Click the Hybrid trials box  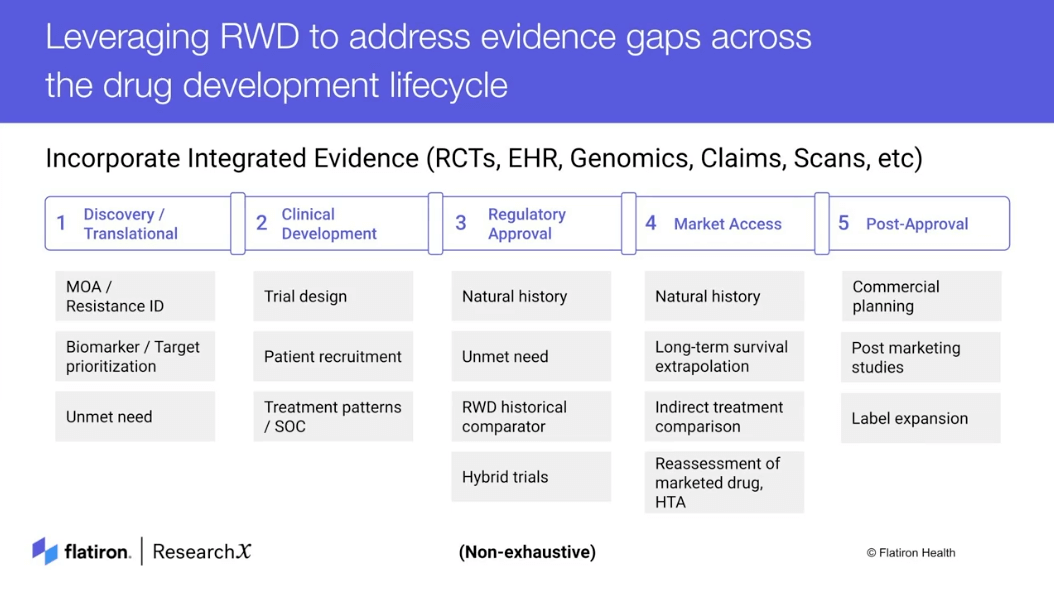531,477
